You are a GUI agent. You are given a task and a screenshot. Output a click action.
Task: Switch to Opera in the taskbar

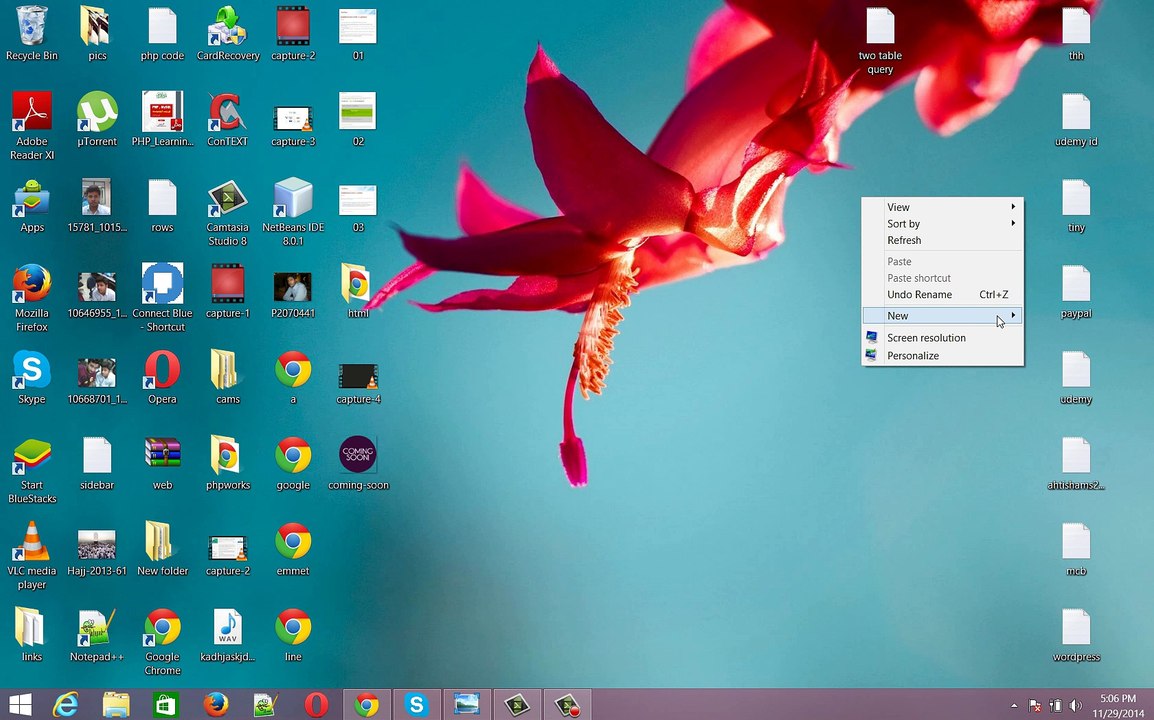point(316,705)
